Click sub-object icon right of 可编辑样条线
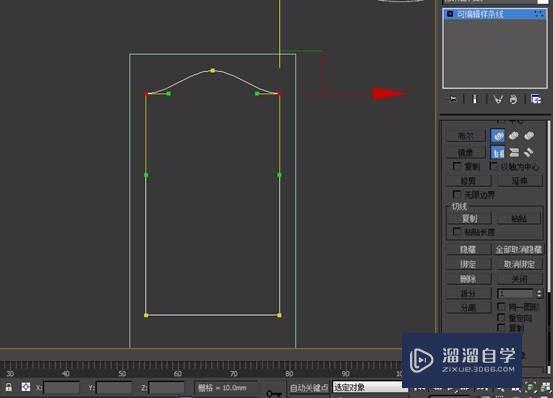Viewport: 553px width, 398px height. coord(538,14)
